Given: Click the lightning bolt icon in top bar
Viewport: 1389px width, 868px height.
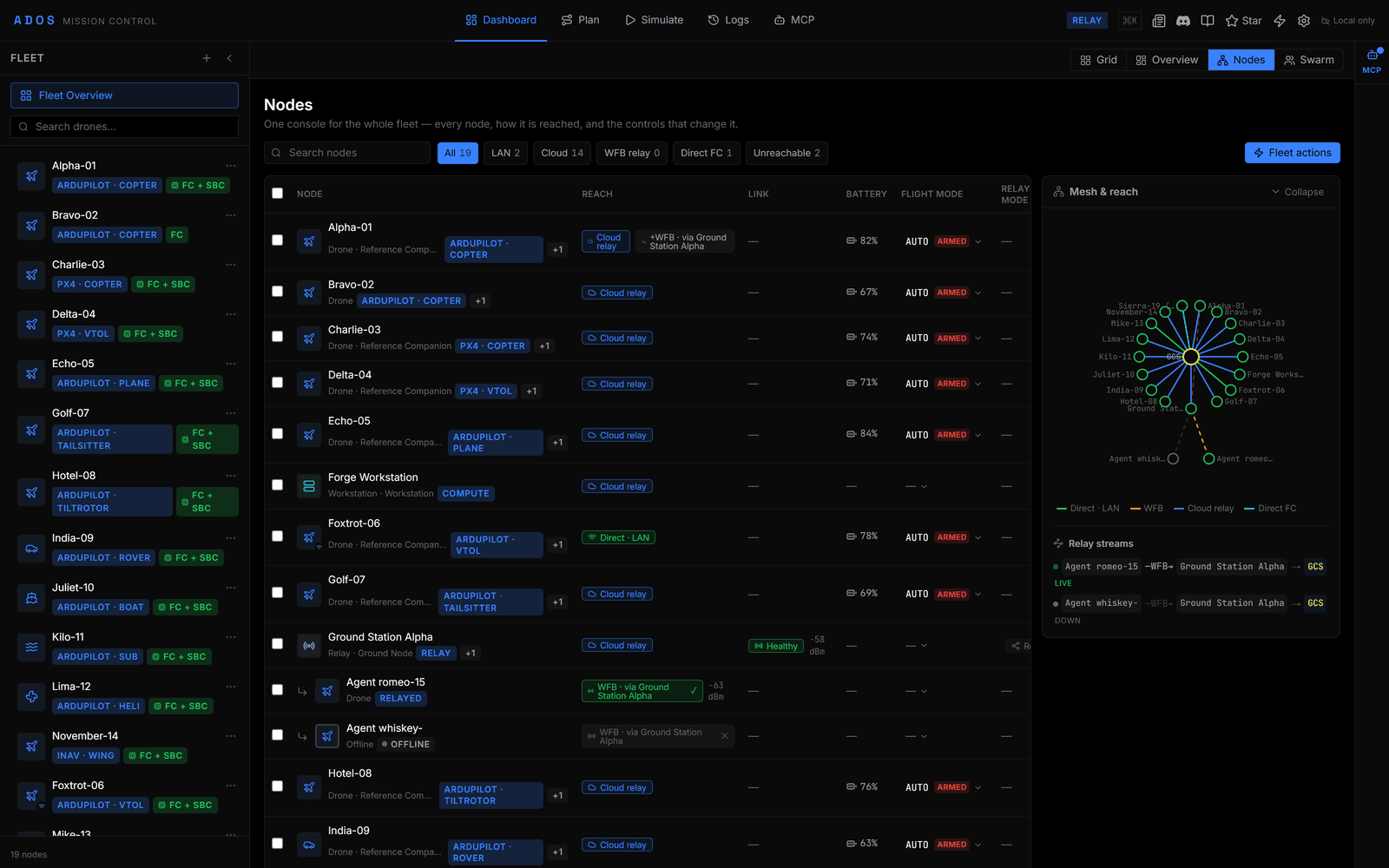Looking at the screenshot, I should (x=1280, y=20).
